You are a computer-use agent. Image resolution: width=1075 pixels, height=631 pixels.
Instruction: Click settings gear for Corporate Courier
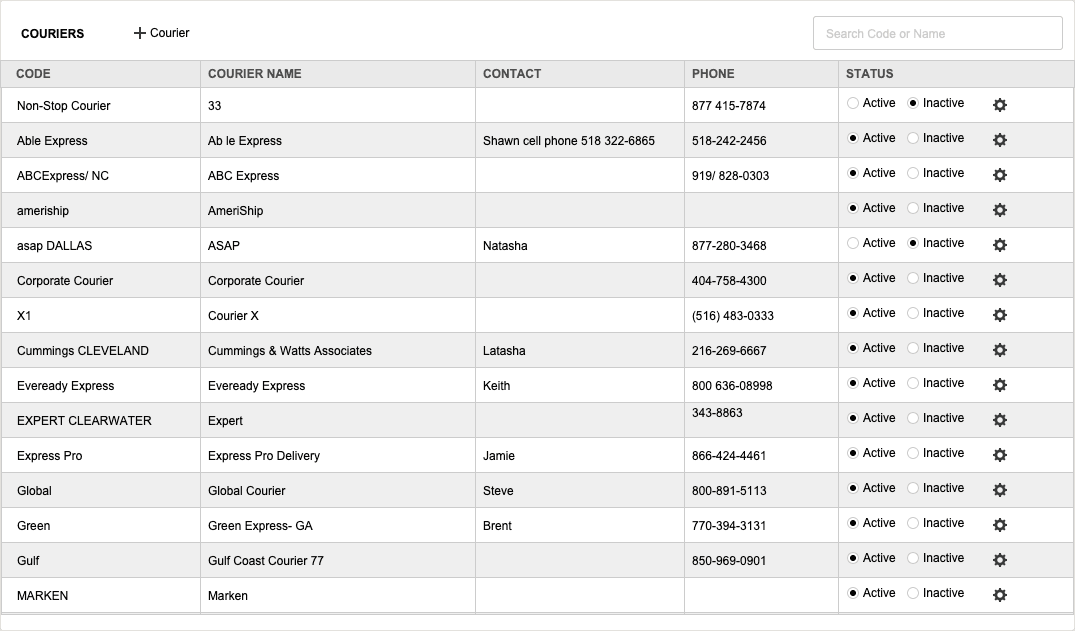click(999, 280)
